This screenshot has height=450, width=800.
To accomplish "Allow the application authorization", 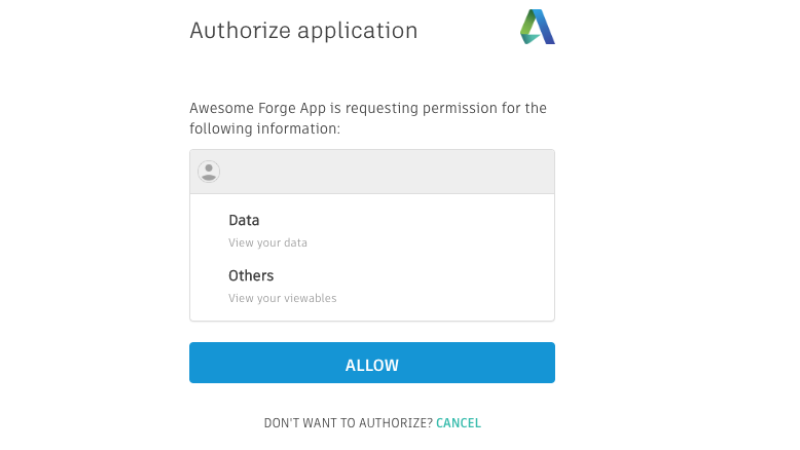I will [x=372, y=363].
